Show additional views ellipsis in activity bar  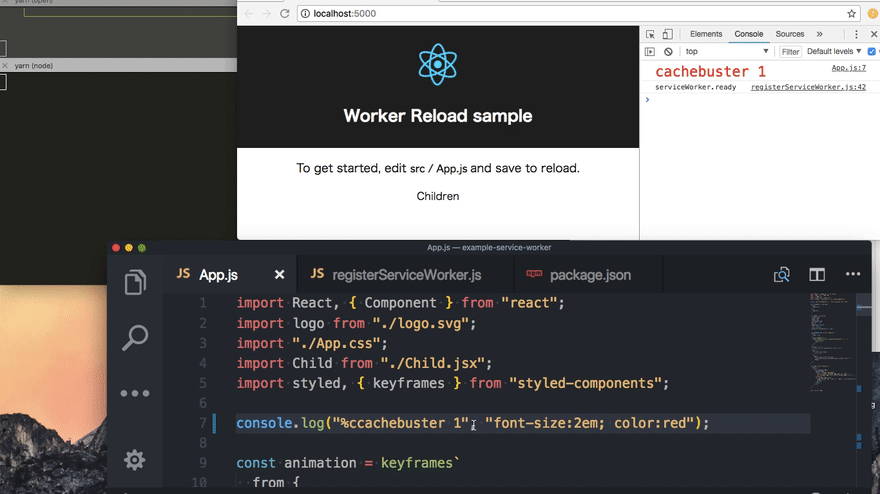click(x=135, y=394)
